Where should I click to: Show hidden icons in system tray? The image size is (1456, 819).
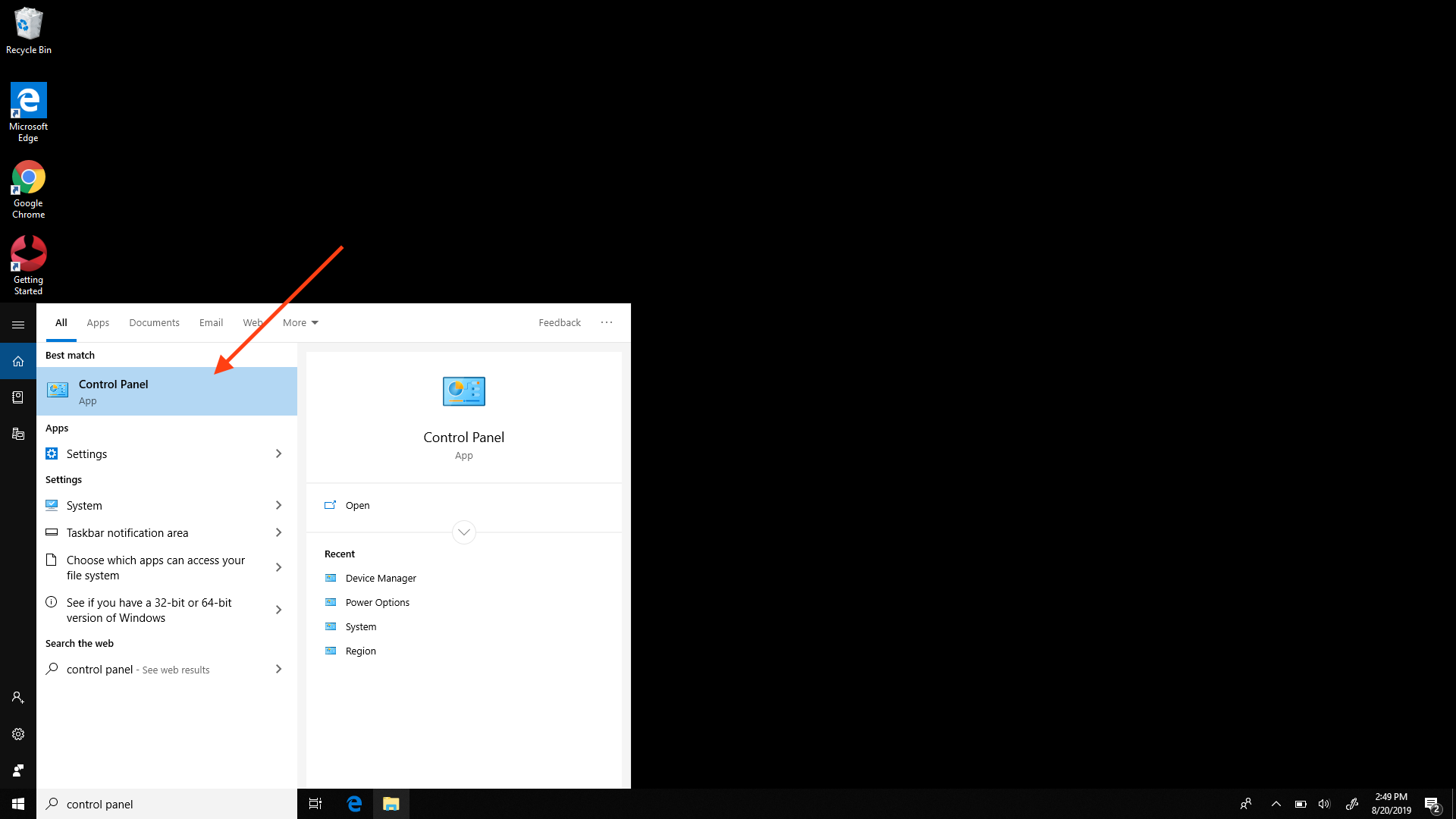tap(1276, 804)
